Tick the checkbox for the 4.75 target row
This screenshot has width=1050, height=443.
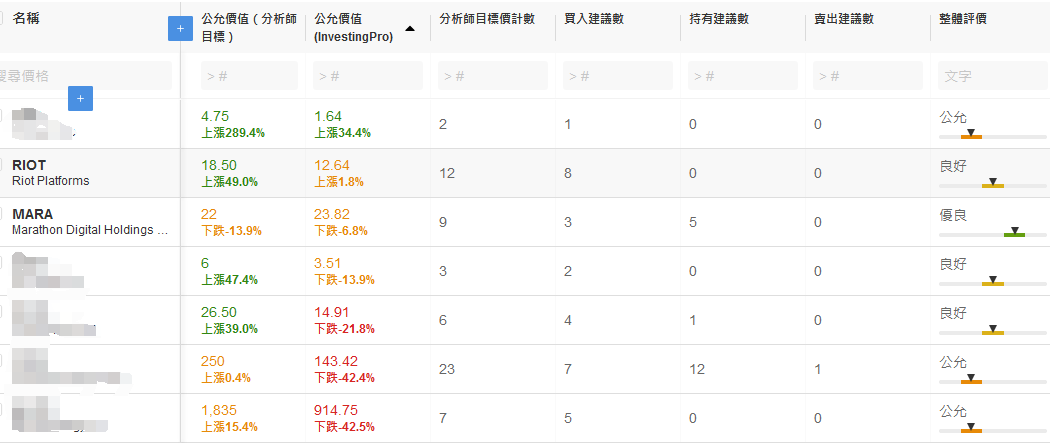coord(3,124)
